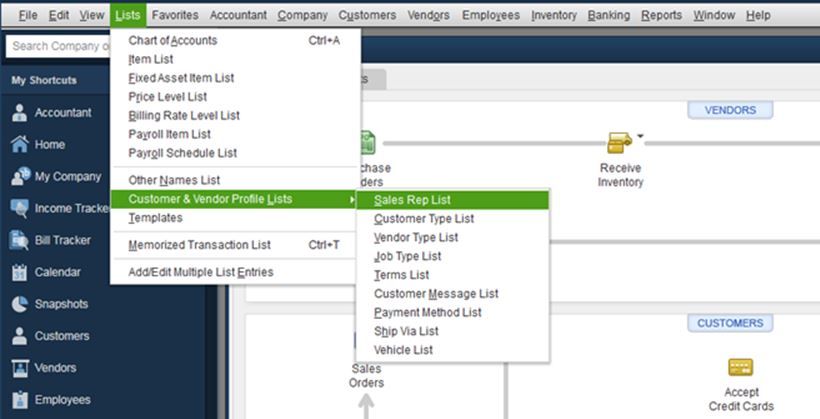Choose Ship Via List in submenu
This screenshot has height=419, width=820.
pyautogui.click(x=453, y=332)
